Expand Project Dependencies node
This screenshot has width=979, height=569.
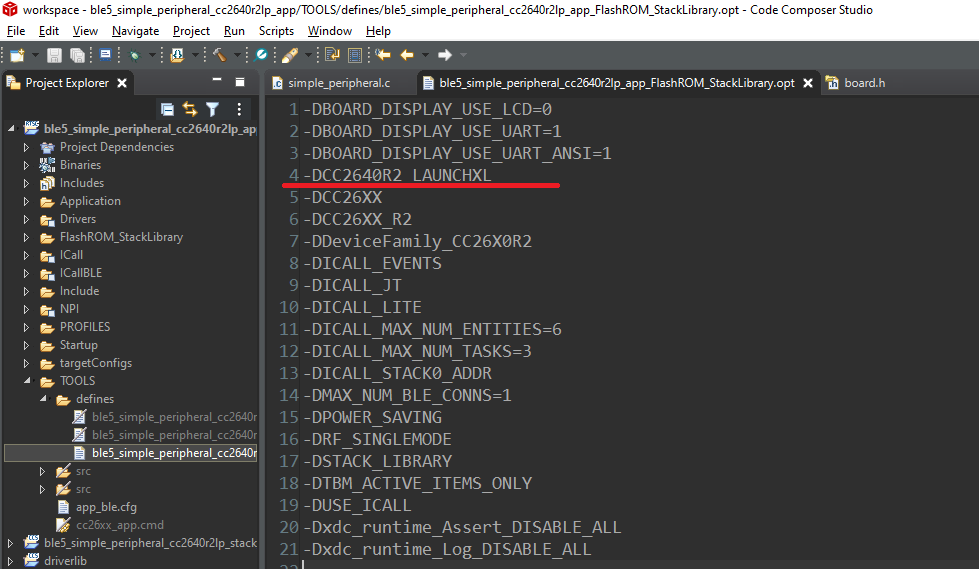coord(26,147)
